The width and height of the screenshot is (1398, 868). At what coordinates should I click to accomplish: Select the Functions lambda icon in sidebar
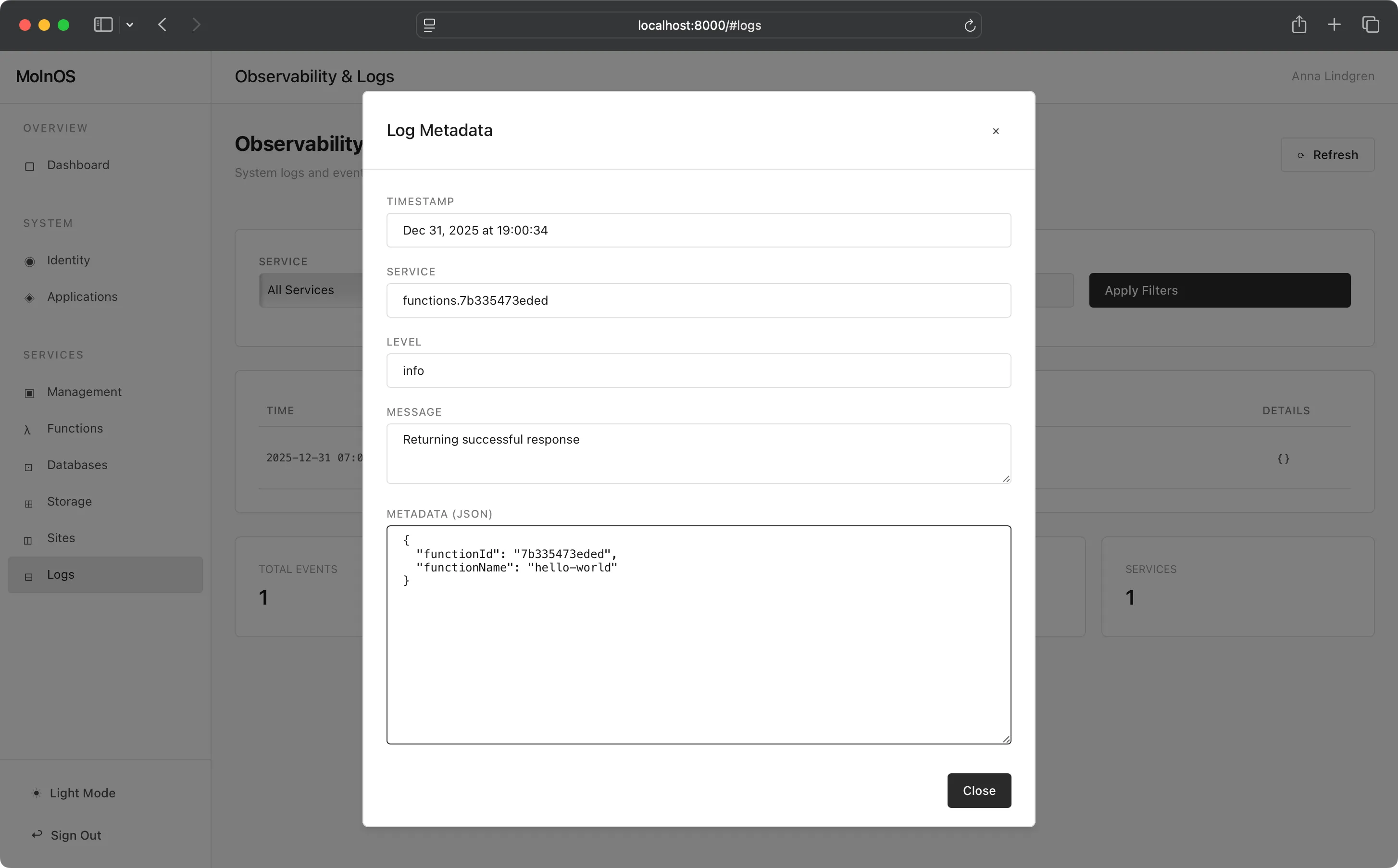click(x=29, y=429)
